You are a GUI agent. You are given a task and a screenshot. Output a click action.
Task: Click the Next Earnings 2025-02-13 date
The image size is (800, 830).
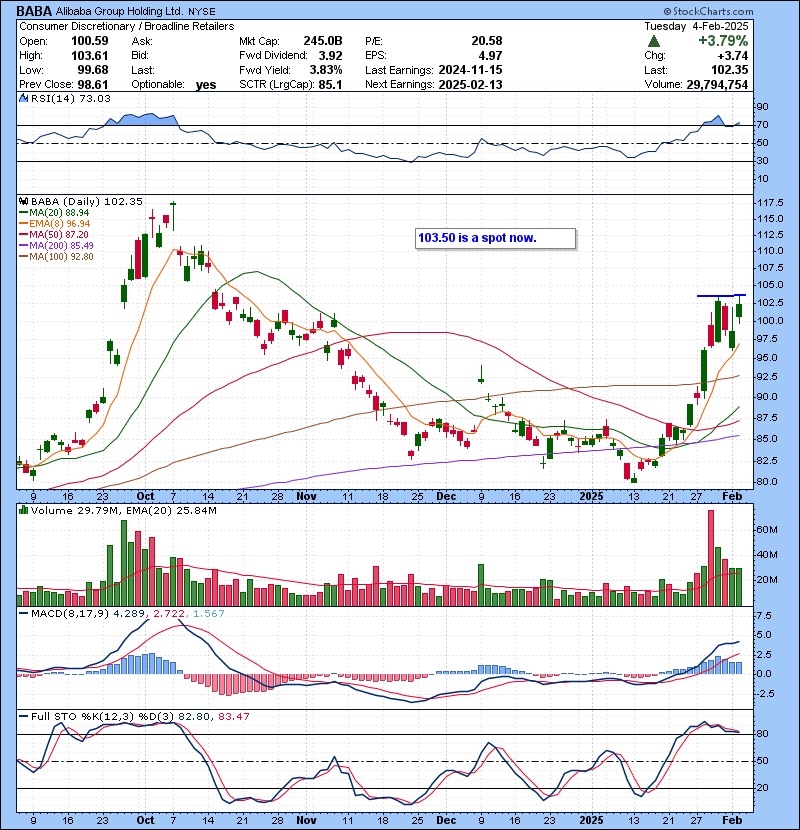470,85
